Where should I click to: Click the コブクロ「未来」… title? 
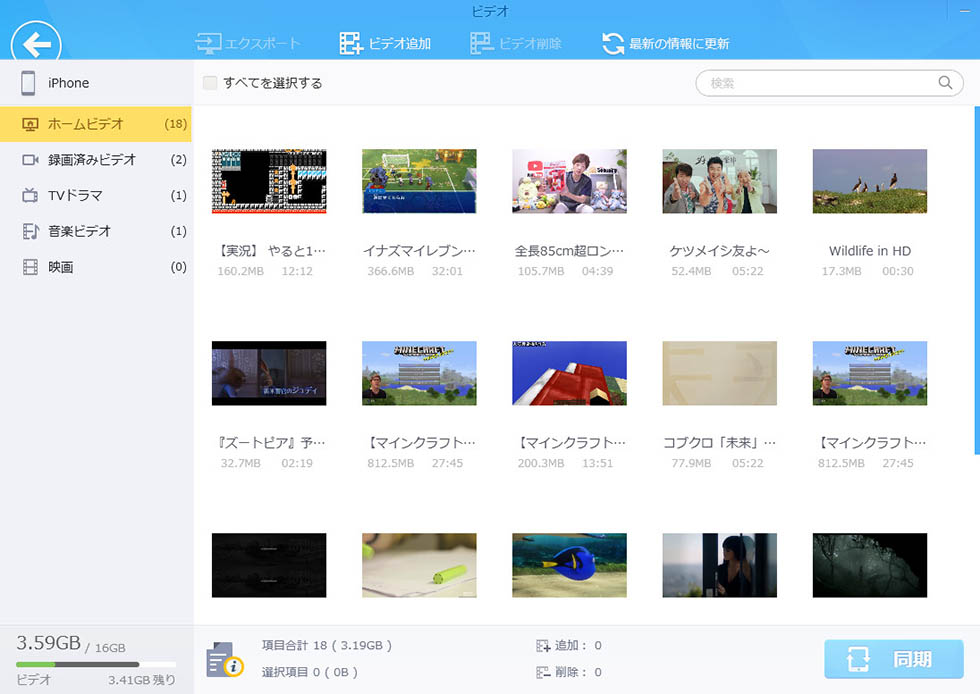[719, 443]
